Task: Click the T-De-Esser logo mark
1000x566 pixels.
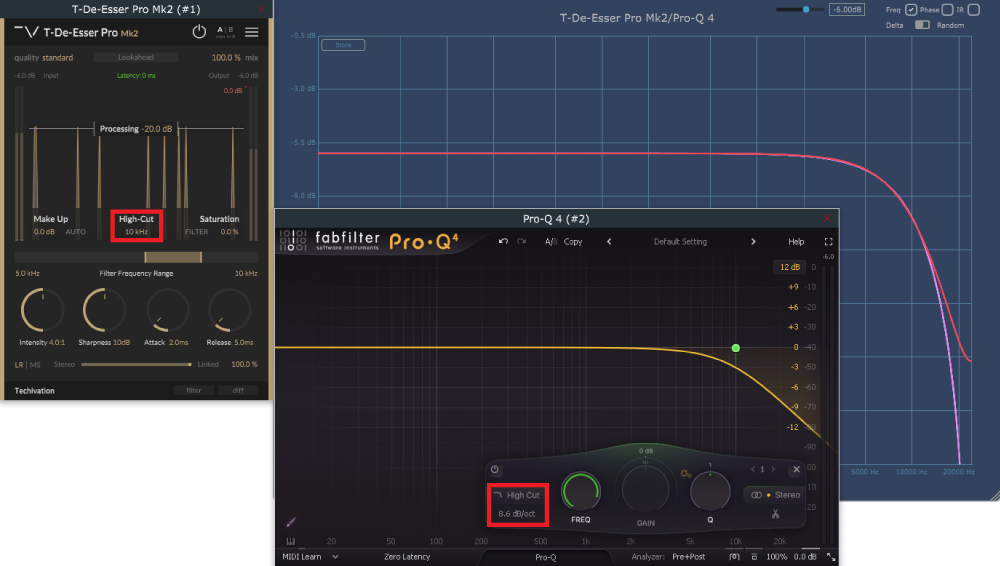Action: pos(27,32)
